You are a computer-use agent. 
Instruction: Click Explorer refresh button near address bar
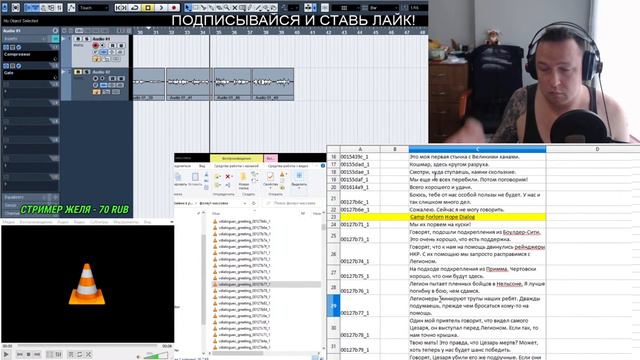click(254, 203)
